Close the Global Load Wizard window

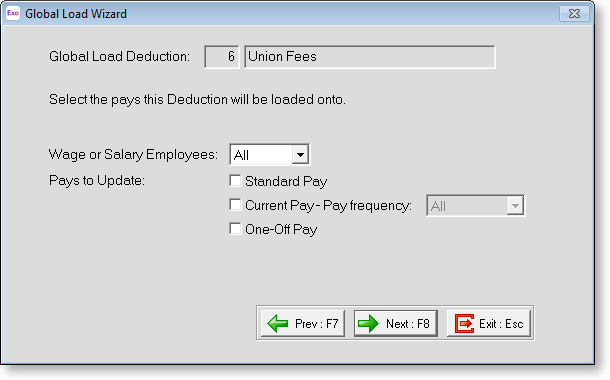574,14
